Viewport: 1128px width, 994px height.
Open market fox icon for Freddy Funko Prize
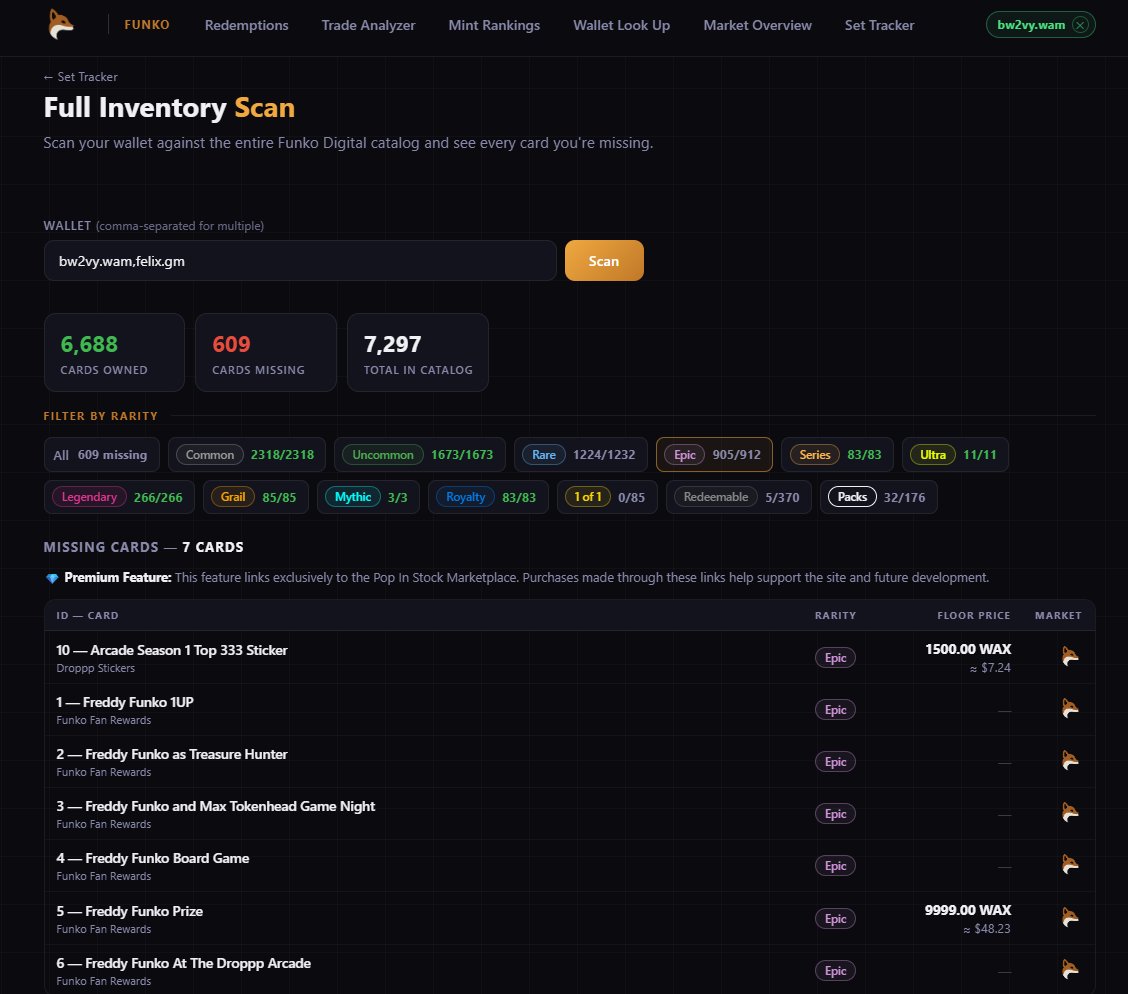pyautogui.click(x=1070, y=917)
